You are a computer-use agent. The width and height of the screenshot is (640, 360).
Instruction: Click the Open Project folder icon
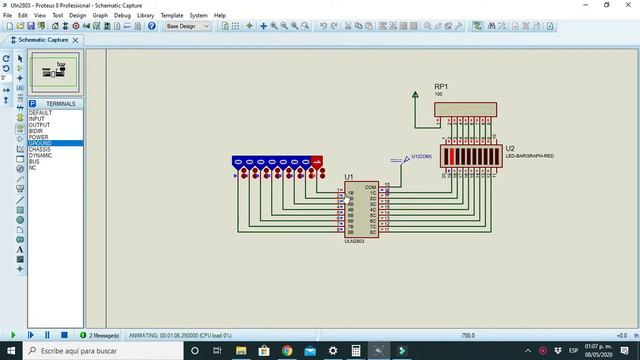pyautogui.click(x=20, y=26)
